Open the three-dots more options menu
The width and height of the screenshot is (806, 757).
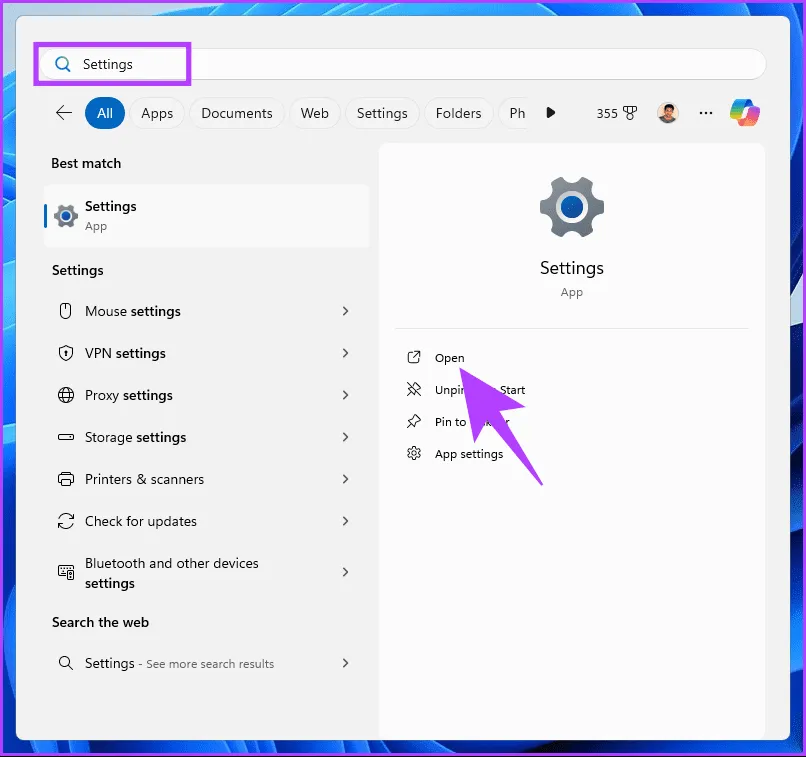(706, 113)
